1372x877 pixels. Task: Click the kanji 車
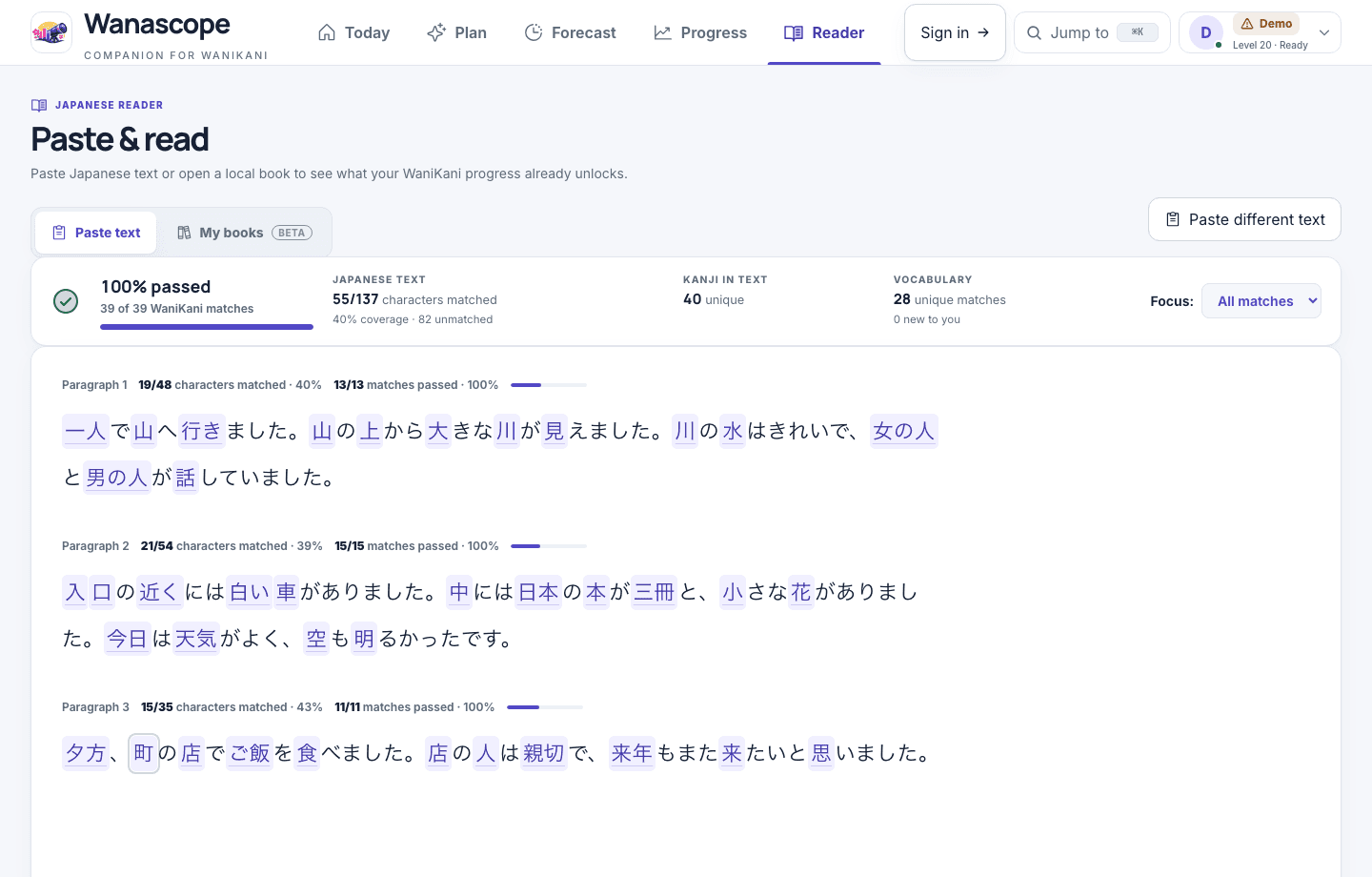(x=287, y=592)
